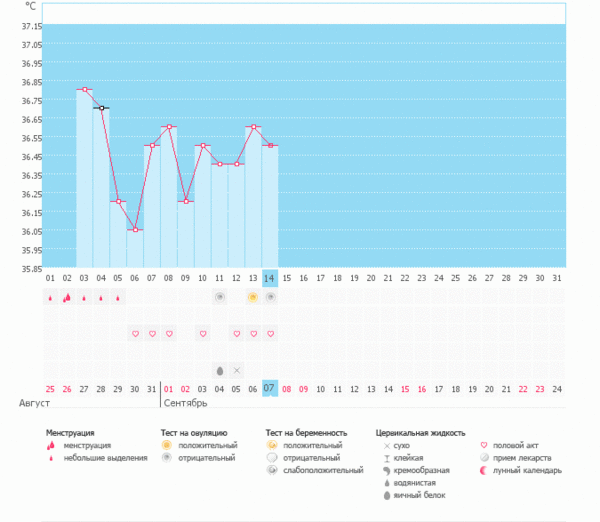Click the intercourse heart icon on day 06
The height and width of the screenshot is (522, 600).
click(x=135, y=333)
